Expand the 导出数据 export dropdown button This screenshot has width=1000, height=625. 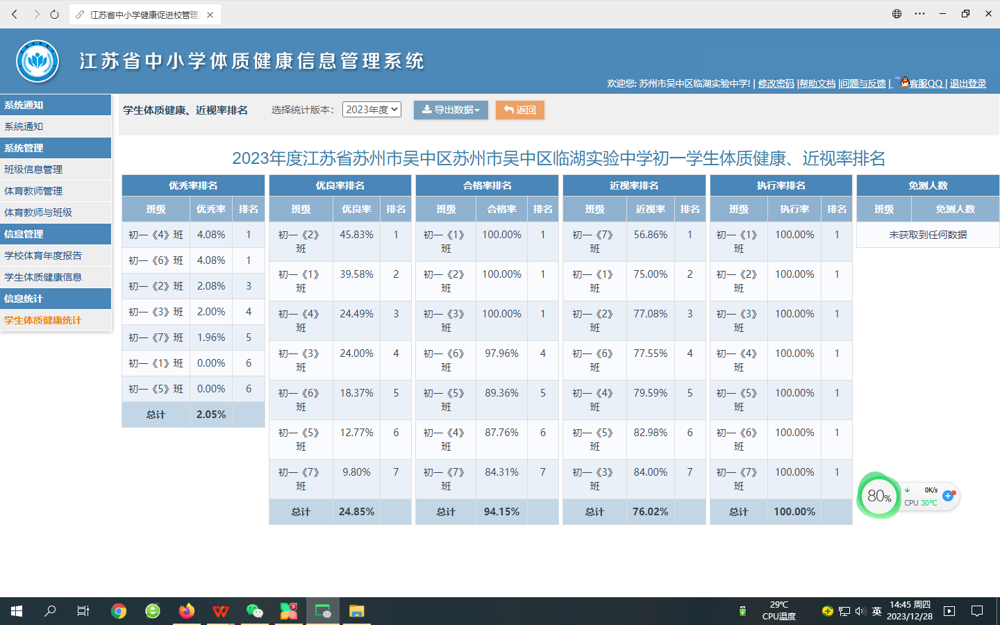[451, 110]
